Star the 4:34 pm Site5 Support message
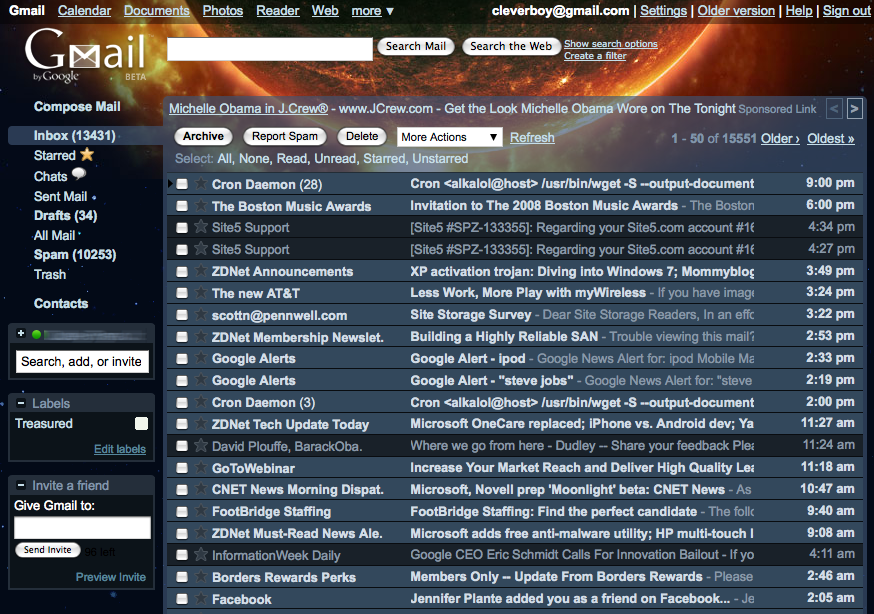Screen dimensions: 874x614 pos(201,227)
